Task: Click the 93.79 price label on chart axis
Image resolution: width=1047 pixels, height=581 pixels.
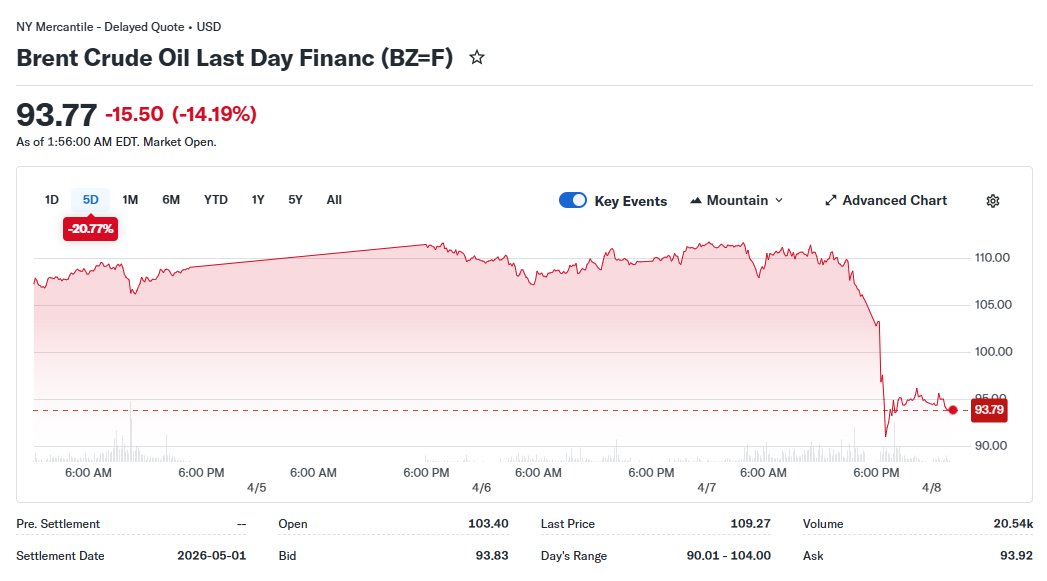Action: [988, 410]
